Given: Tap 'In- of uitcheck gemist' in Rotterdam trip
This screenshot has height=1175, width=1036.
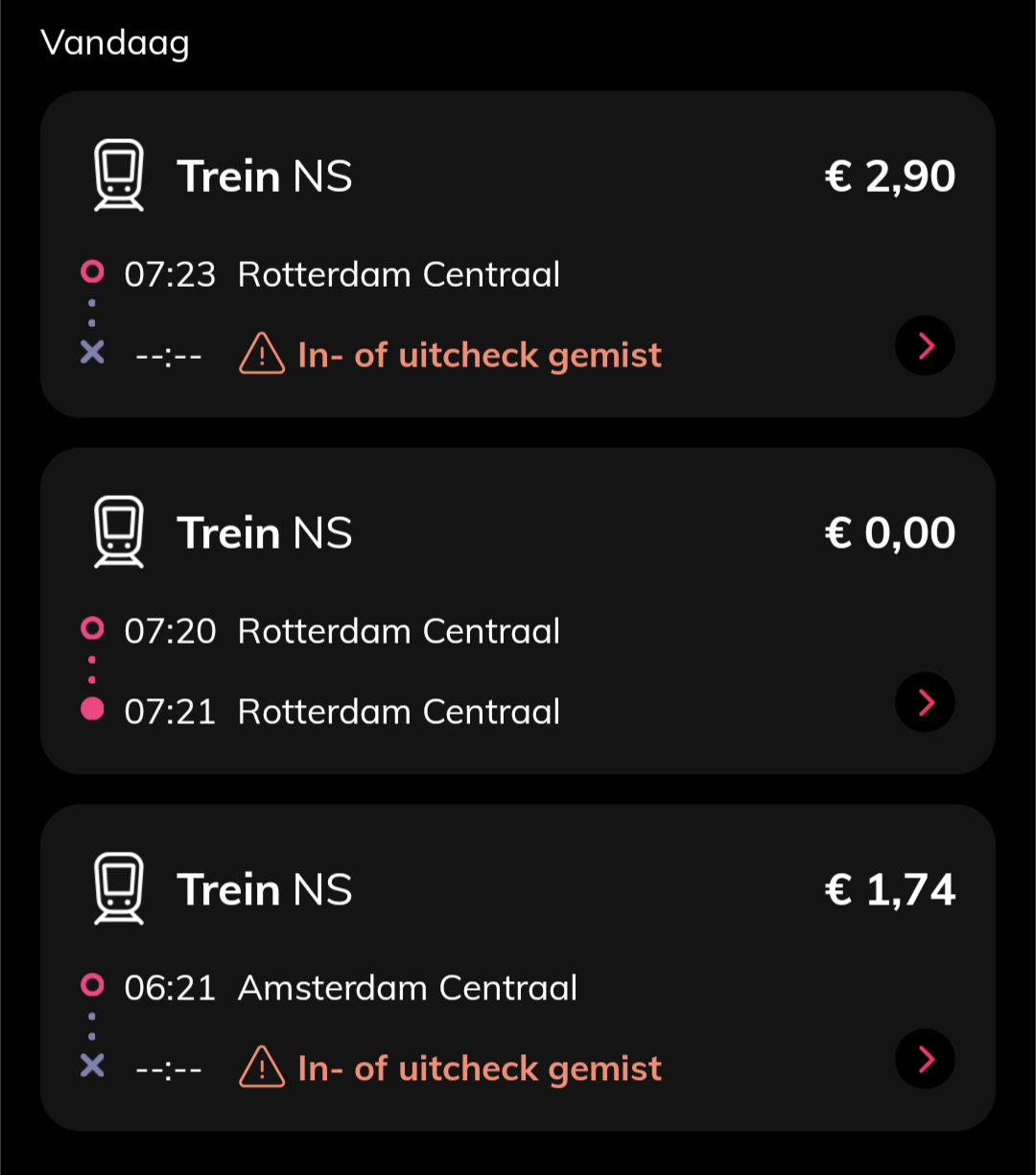Looking at the screenshot, I should [480, 355].
